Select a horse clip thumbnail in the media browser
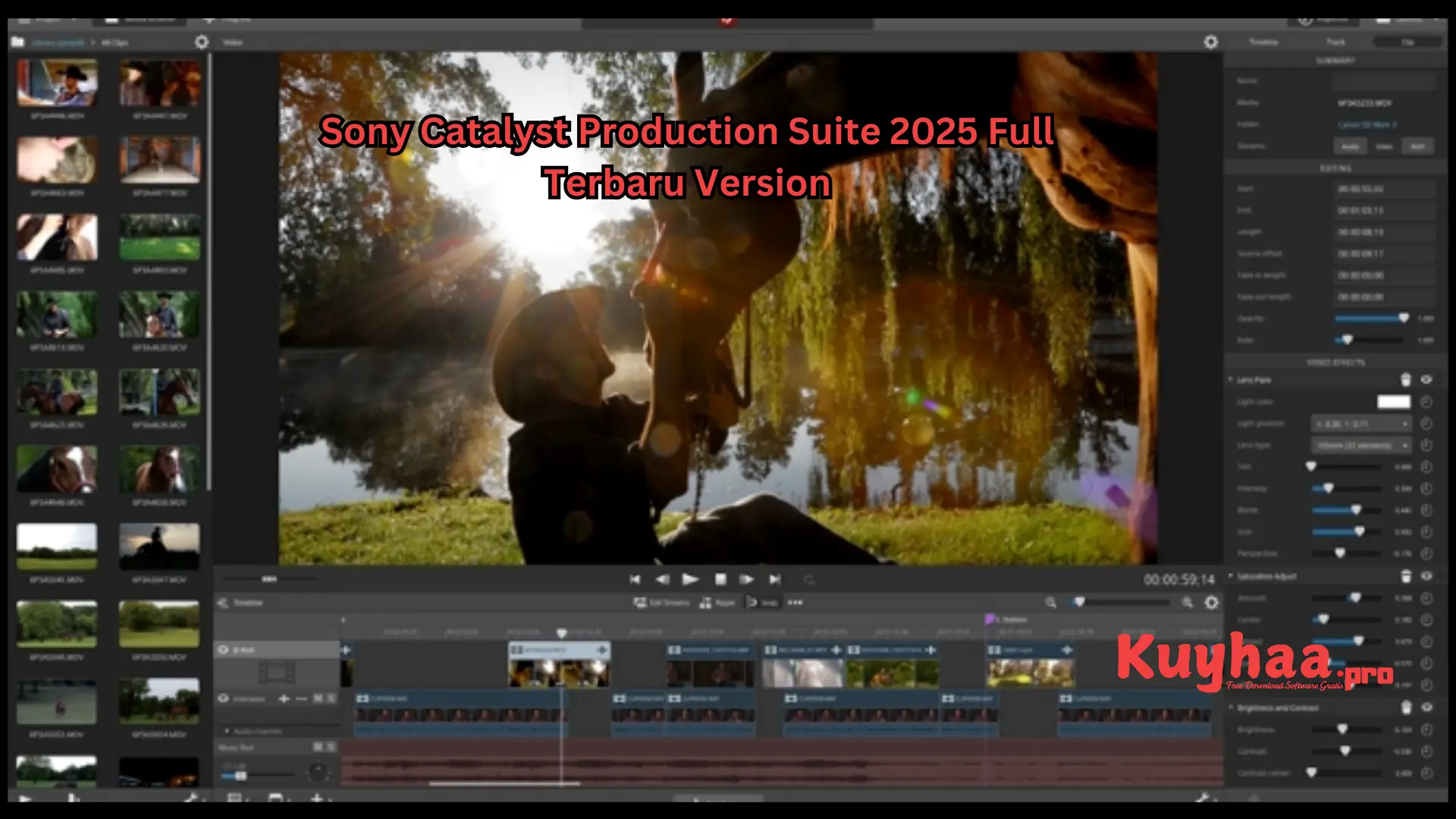Screen dimensions: 1456x819 point(57,470)
